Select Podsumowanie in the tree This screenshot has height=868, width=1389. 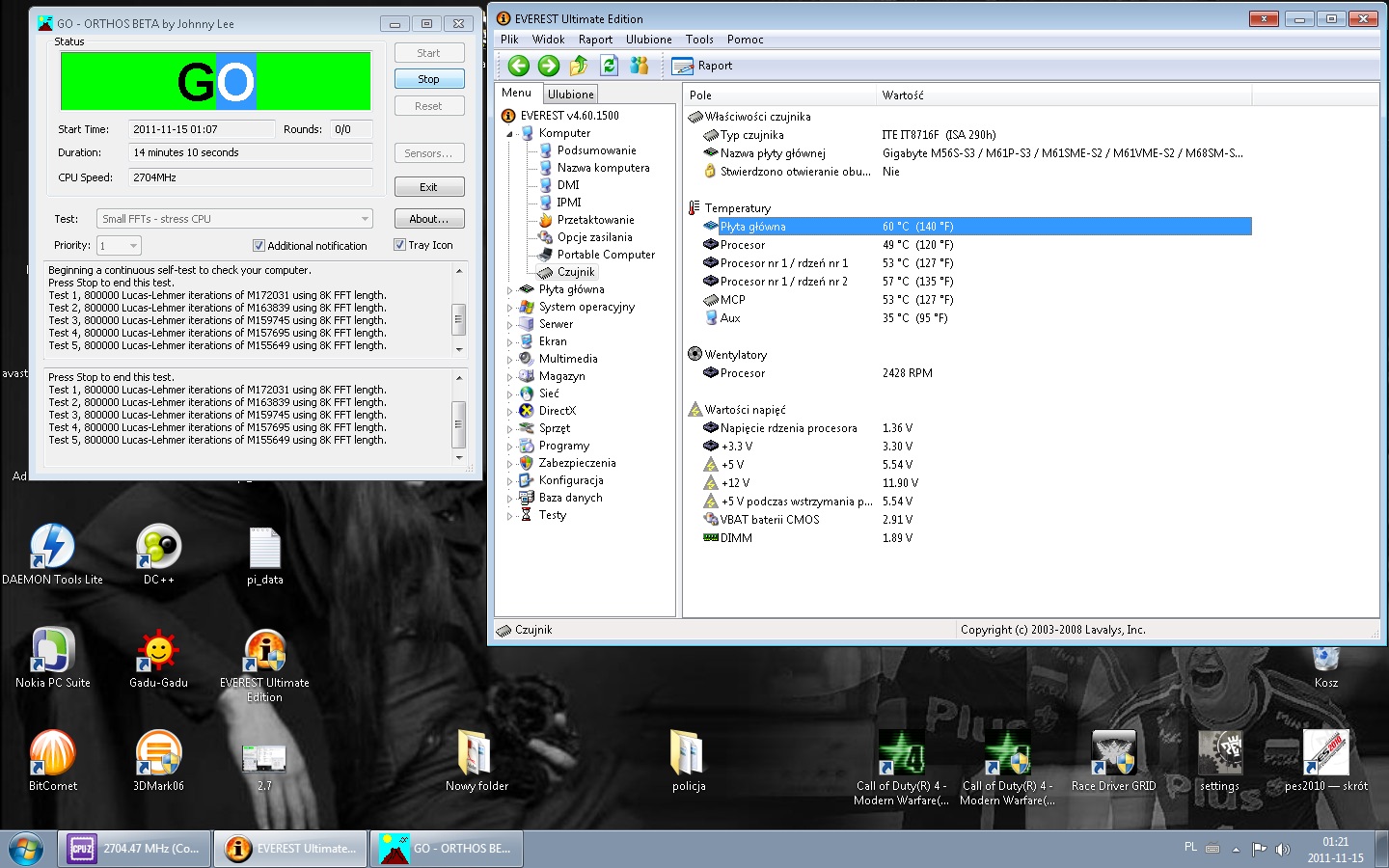click(x=596, y=150)
